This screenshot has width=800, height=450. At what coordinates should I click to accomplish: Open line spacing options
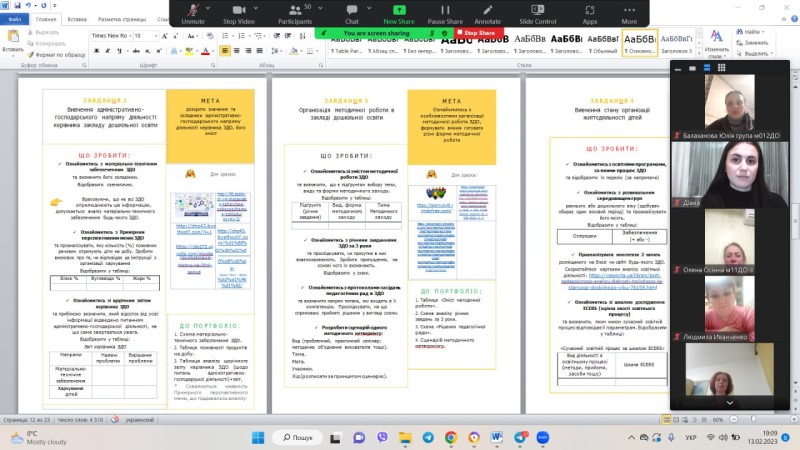pyautogui.click(x=276, y=51)
